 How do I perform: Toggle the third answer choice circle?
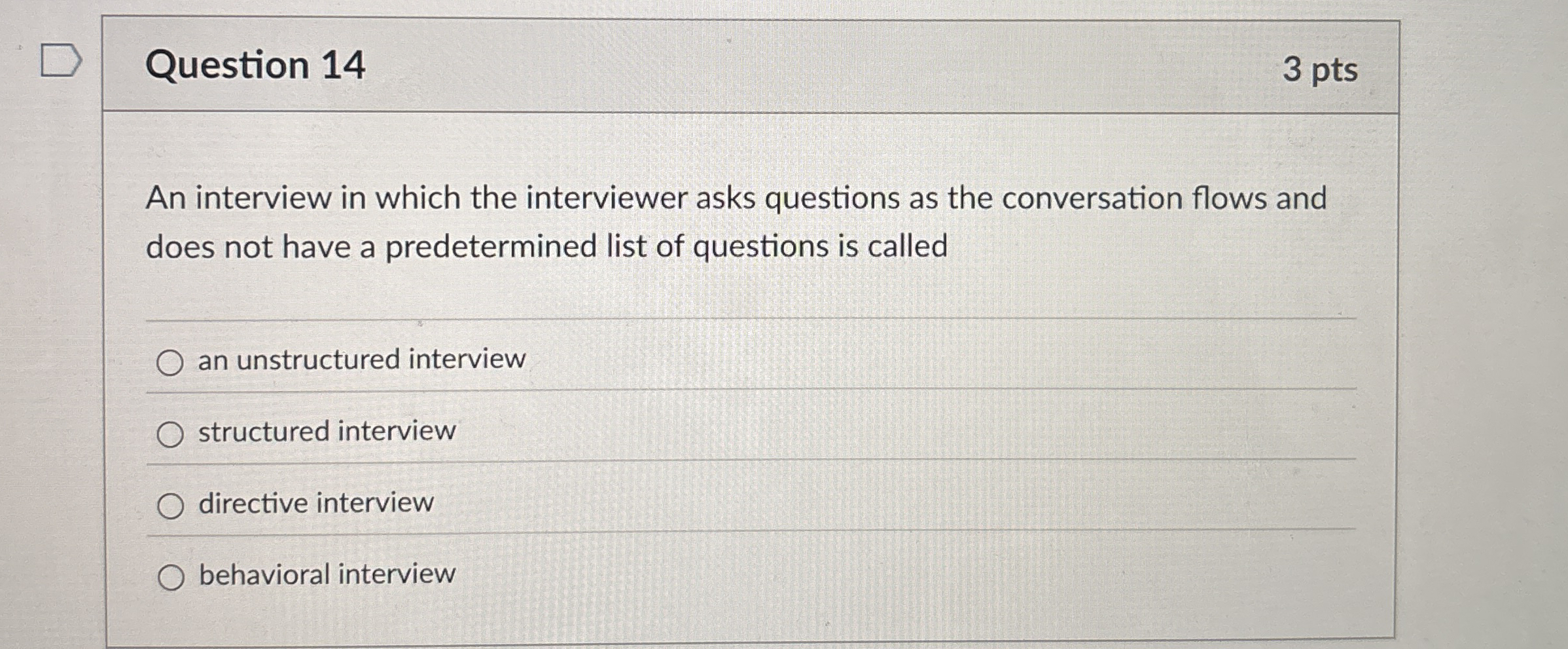[170, 505]
